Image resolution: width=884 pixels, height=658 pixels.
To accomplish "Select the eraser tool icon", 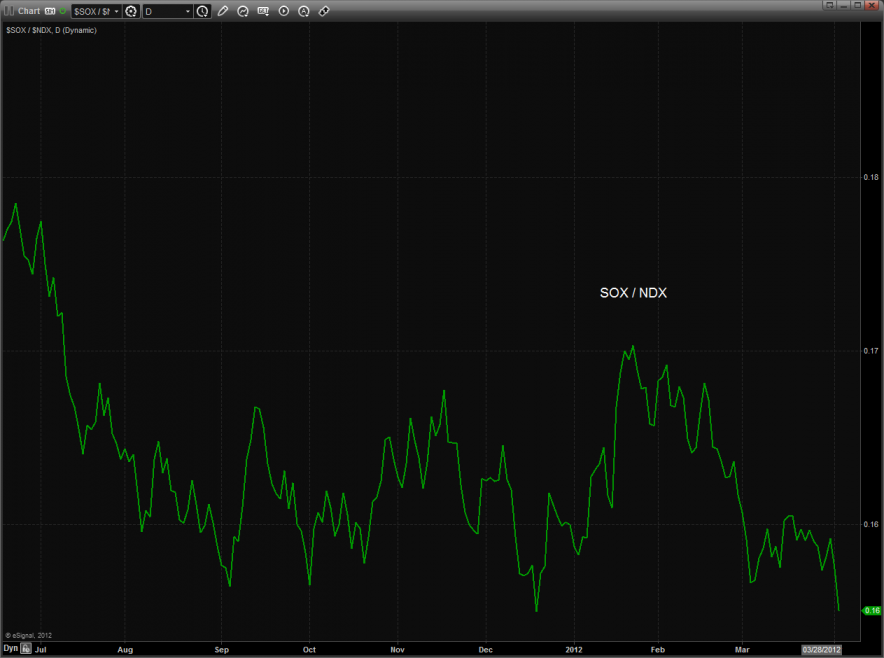I will (324, 11).
